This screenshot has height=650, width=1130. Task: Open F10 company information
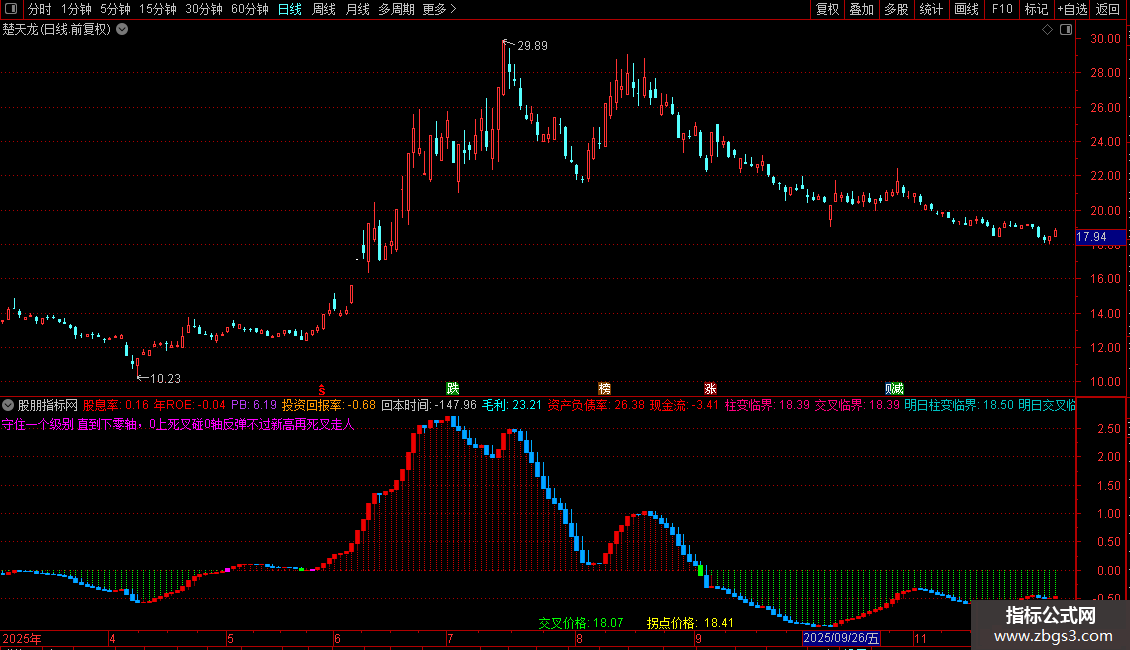tap(1002, 9)
